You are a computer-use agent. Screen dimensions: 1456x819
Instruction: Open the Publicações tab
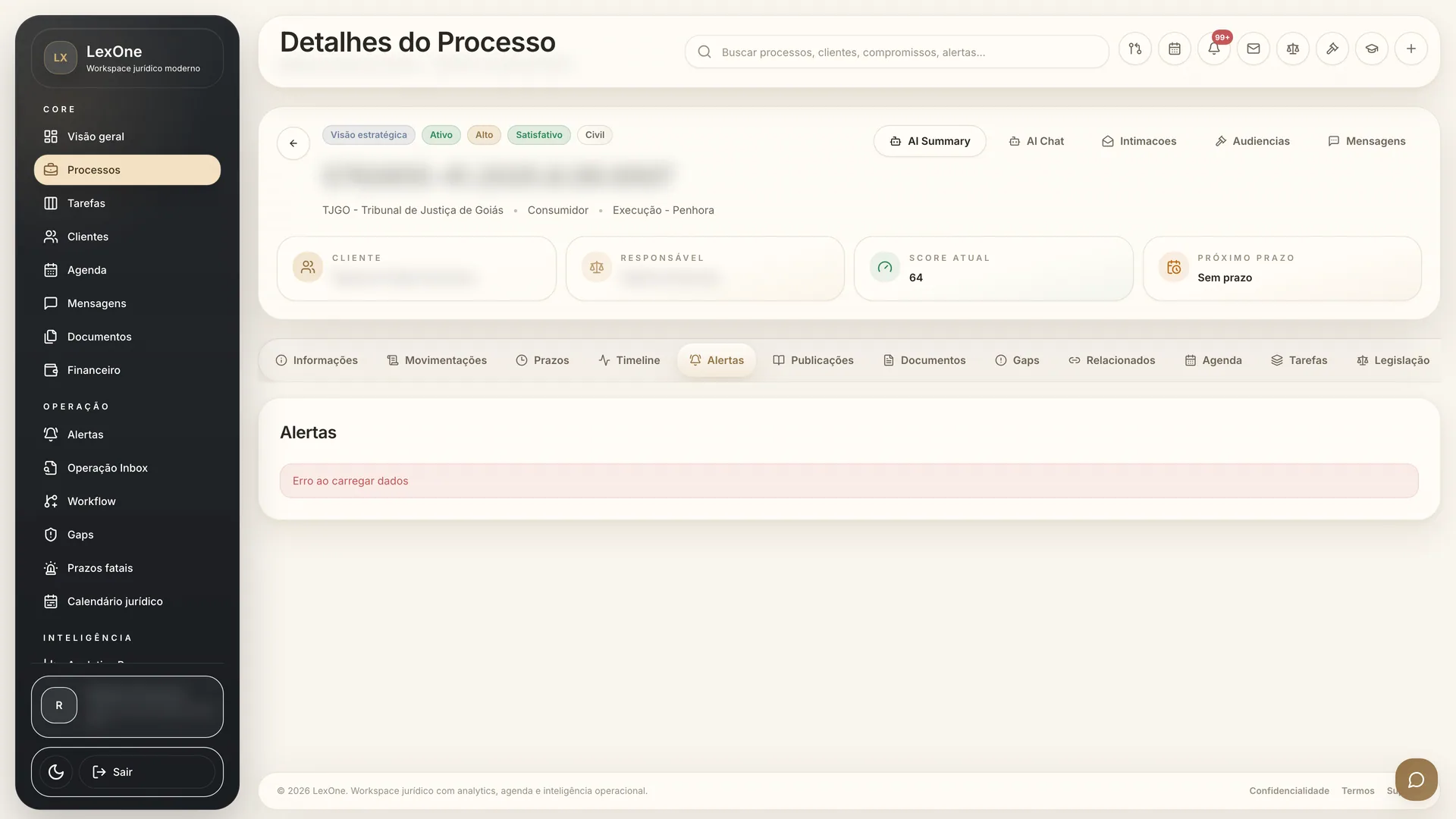(x=813, y=360)
